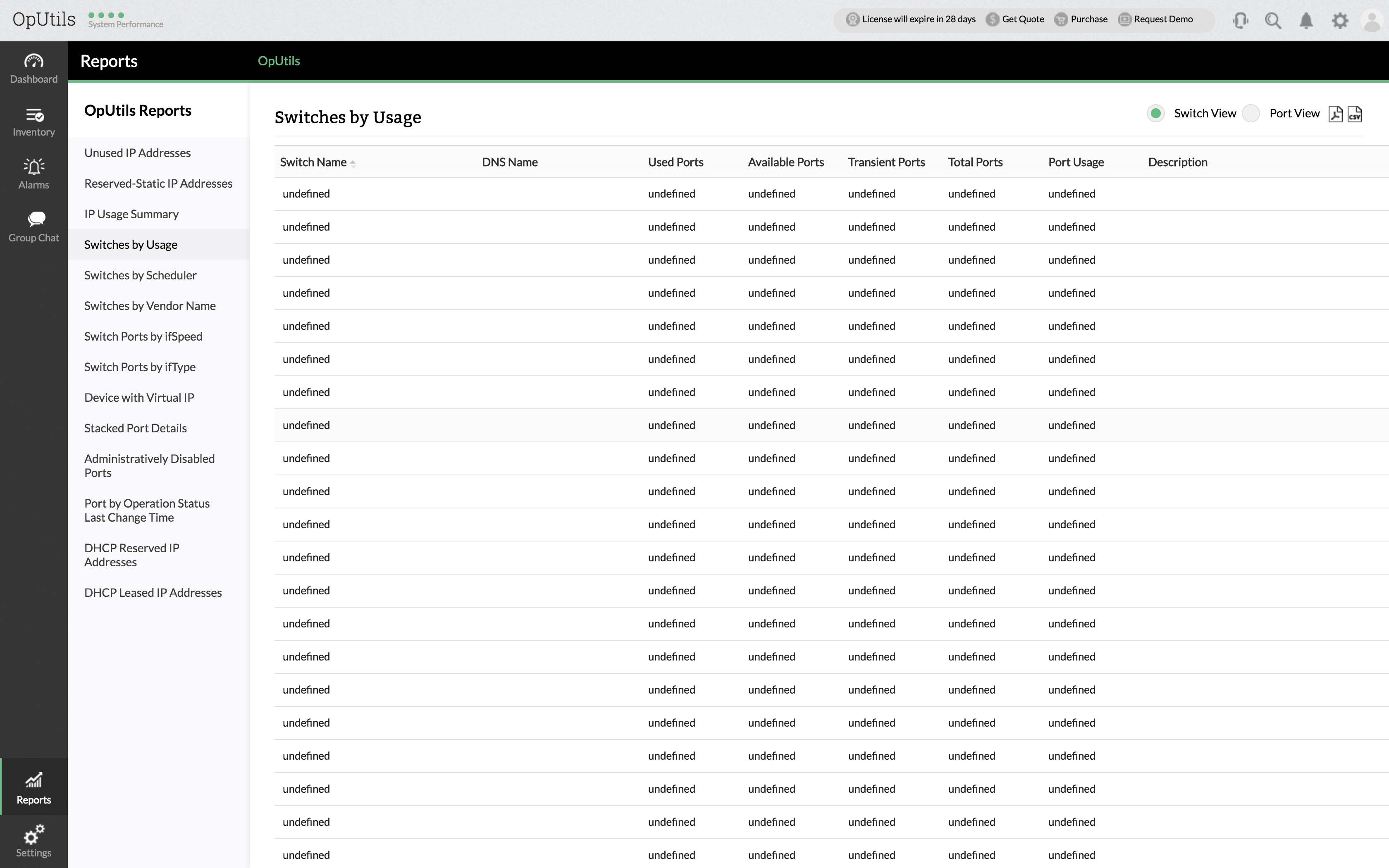This screenshot has width=1389, height=868.
Task: Open the Alarms sidebar icon
Action: 33,174
